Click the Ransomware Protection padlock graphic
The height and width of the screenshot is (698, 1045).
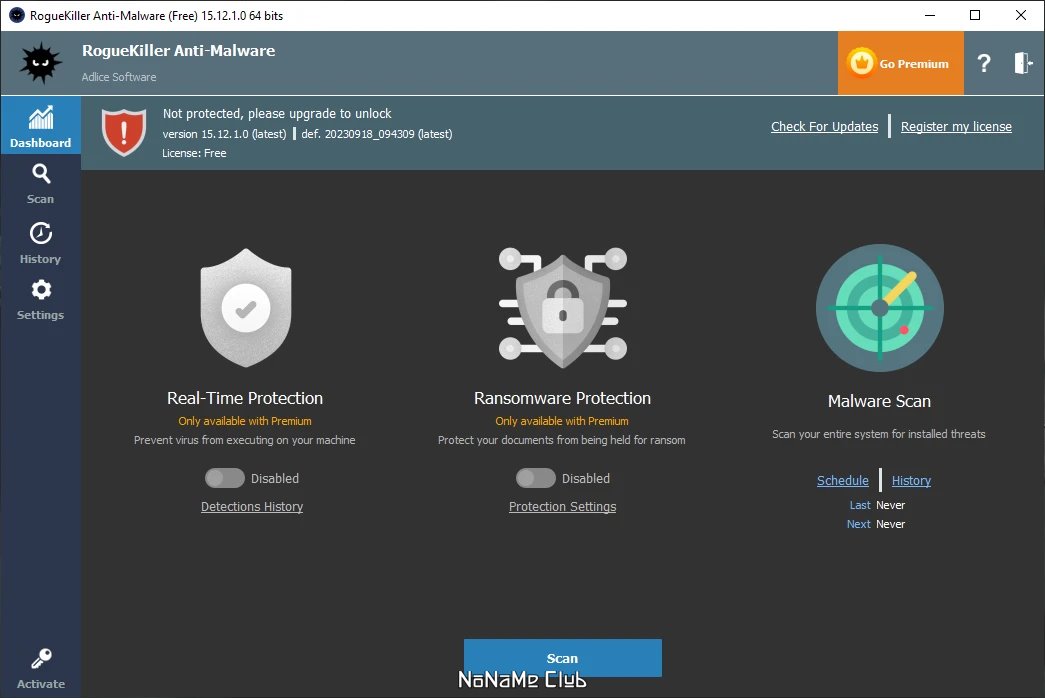(562, 308)
